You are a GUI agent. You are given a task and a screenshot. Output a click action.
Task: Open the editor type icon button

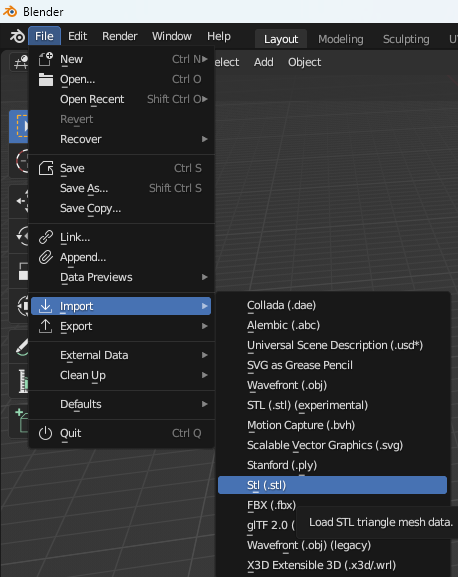(x=20, y=62)
